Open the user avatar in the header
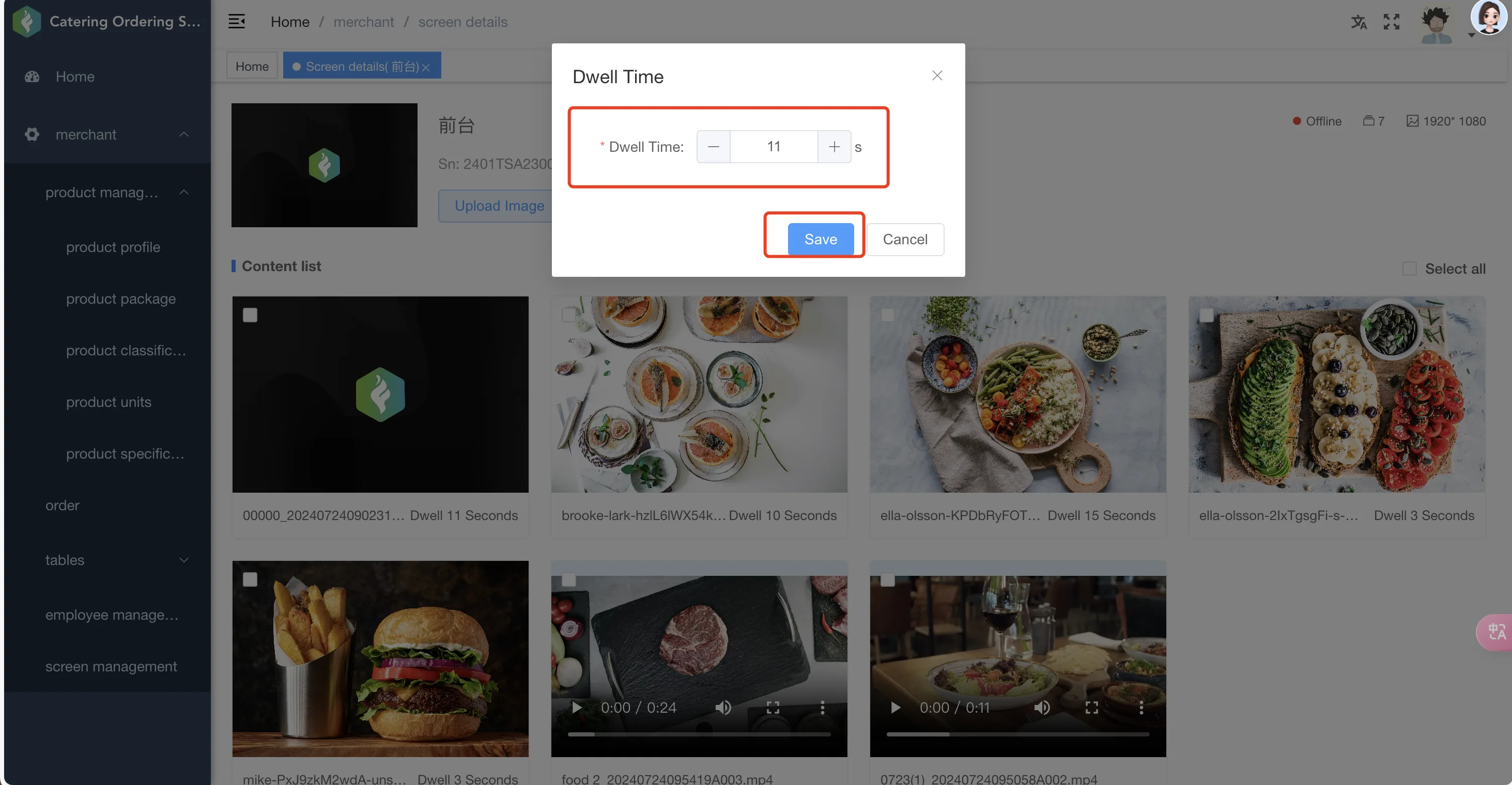 coord(1436,24)
